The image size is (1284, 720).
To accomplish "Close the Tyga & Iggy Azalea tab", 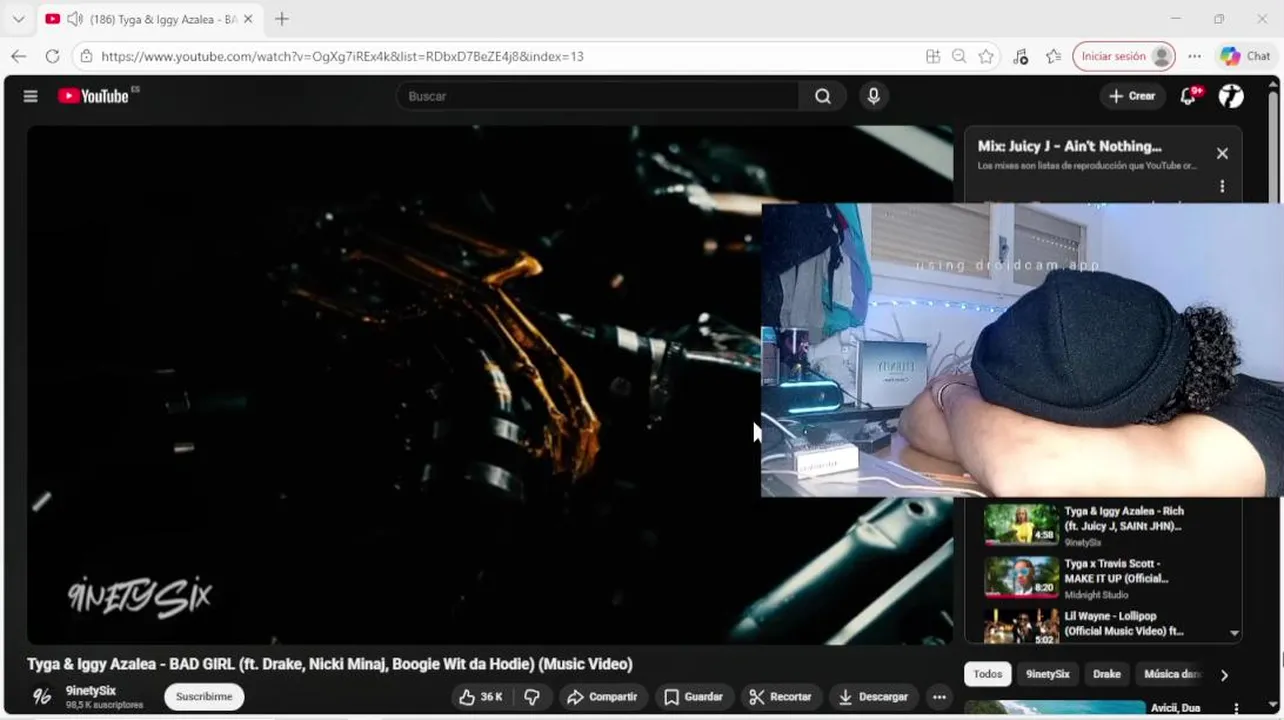I will 248,19.
